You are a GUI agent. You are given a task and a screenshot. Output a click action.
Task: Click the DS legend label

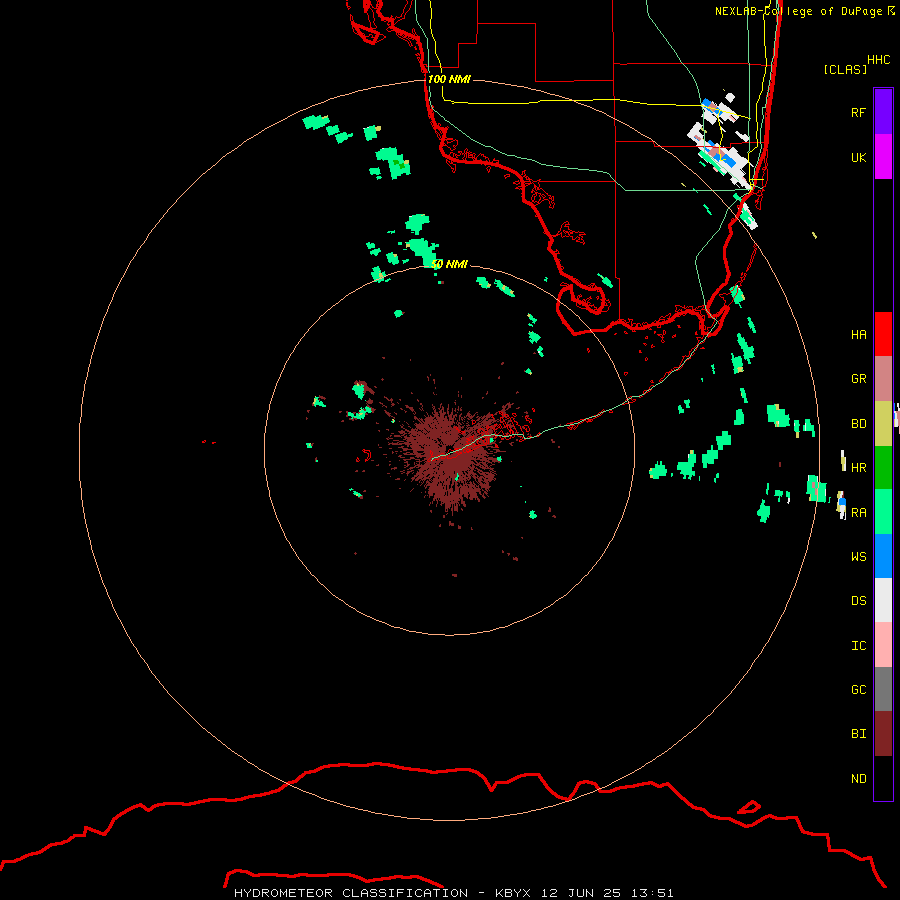pyautogui.click(x=858, y=600)
